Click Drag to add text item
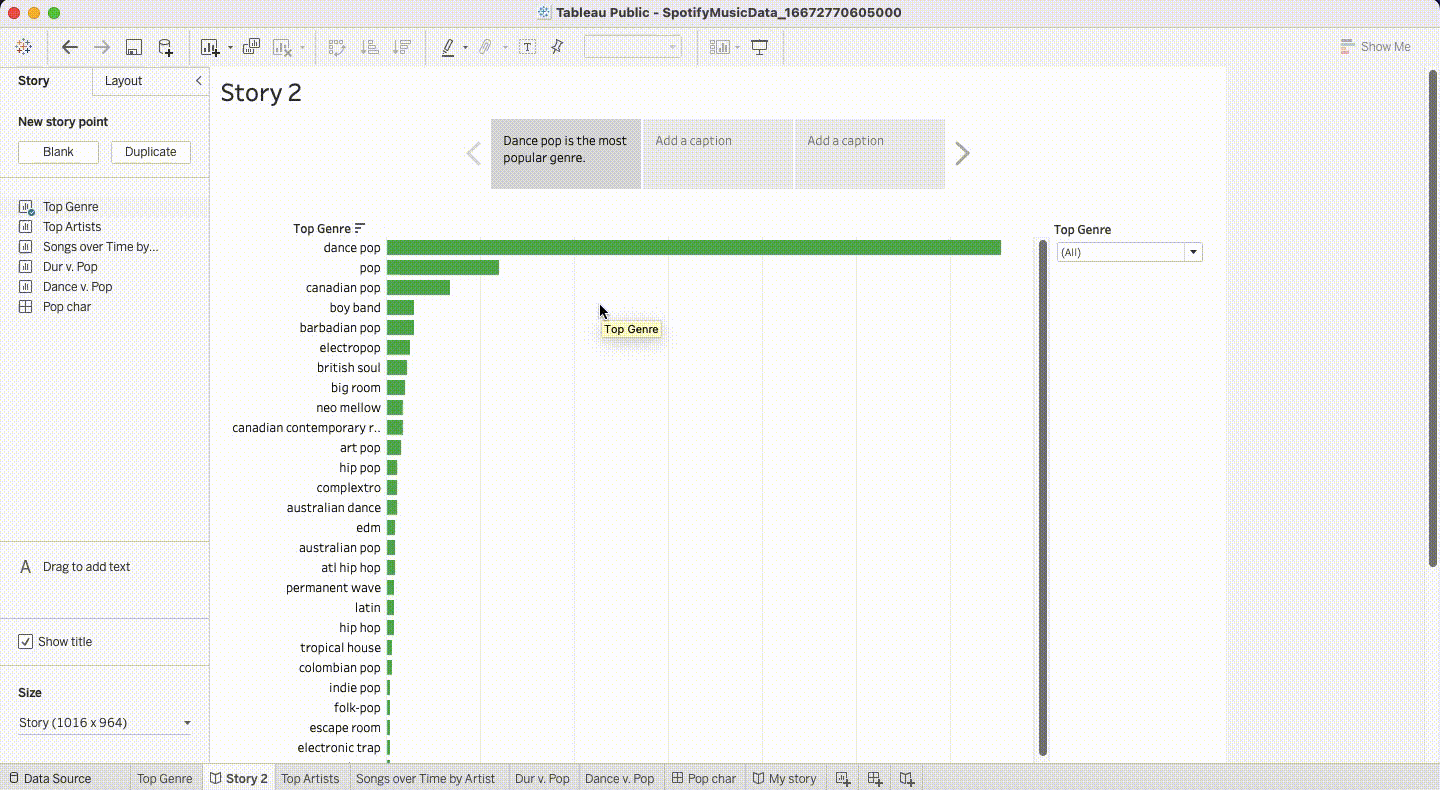1440x790 pixels. coord(75,567)
